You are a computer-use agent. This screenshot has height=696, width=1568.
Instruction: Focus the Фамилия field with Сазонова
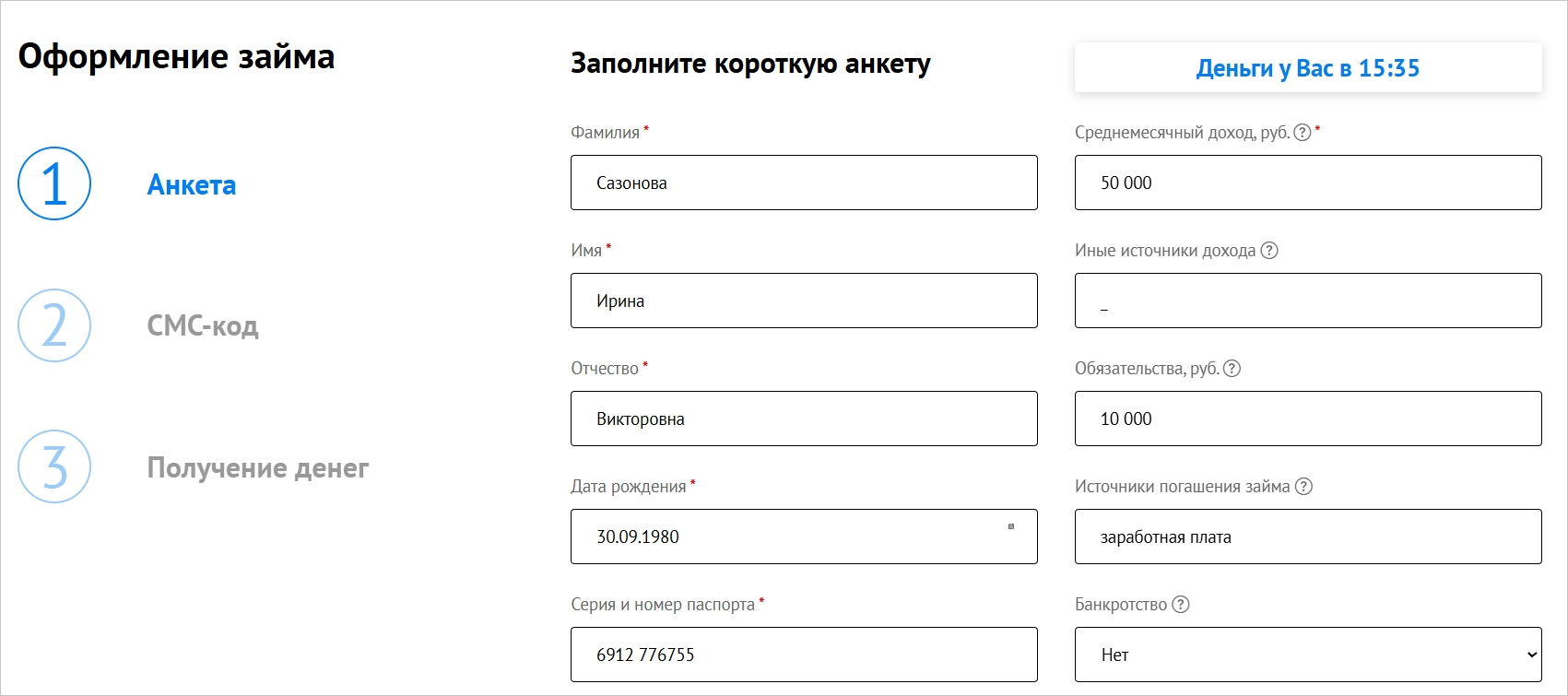point(804,183)
